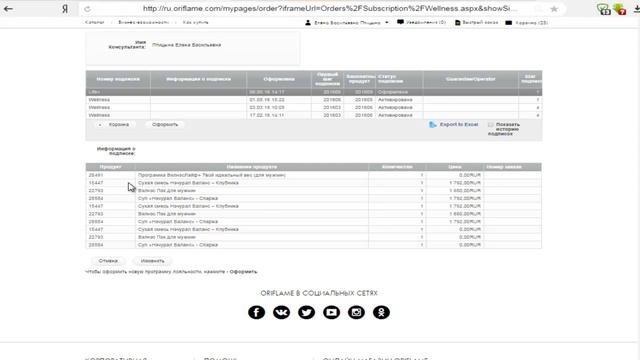Select product code 28491 in the products table
The image size is (640, 360).
96,175
